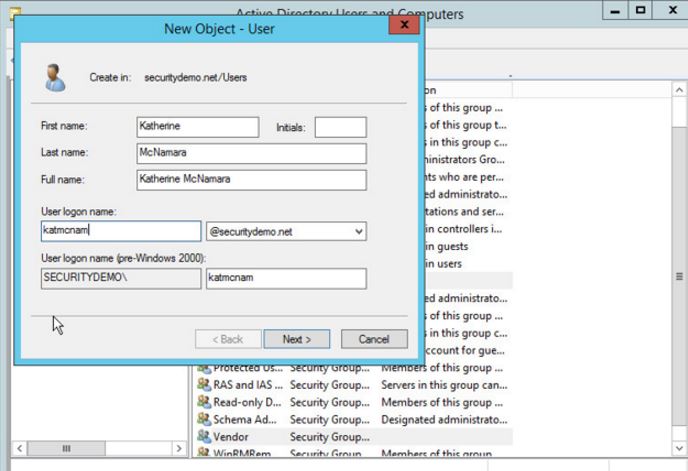Click the left pane horizontal scroll right arrow
The width and height of the screenshot is (688, 471).
click(179, 448)
